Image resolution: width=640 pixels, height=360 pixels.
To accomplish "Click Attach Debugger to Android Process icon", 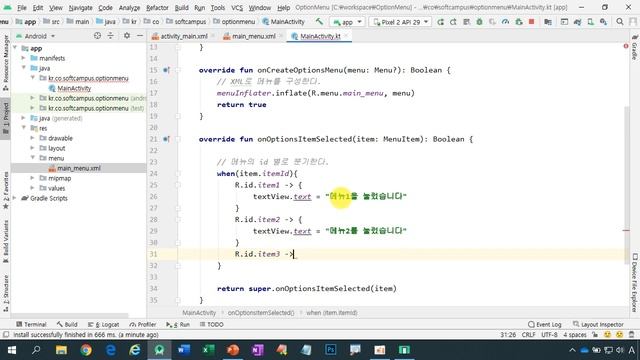I will click(x=518, y=22).
